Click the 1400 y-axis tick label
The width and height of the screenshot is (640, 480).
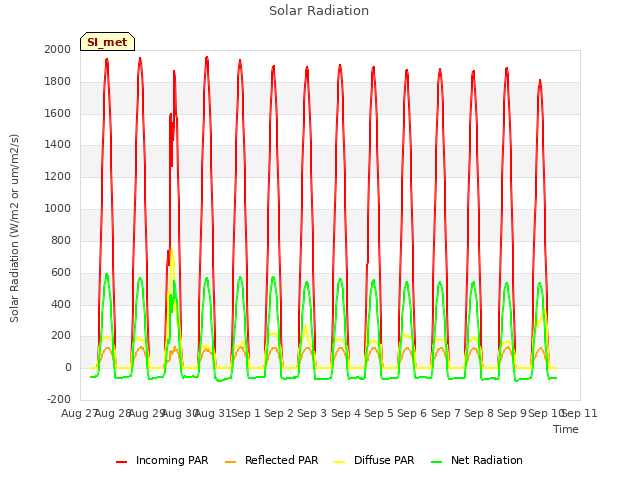pyautogui.click(x=58, y=144)
